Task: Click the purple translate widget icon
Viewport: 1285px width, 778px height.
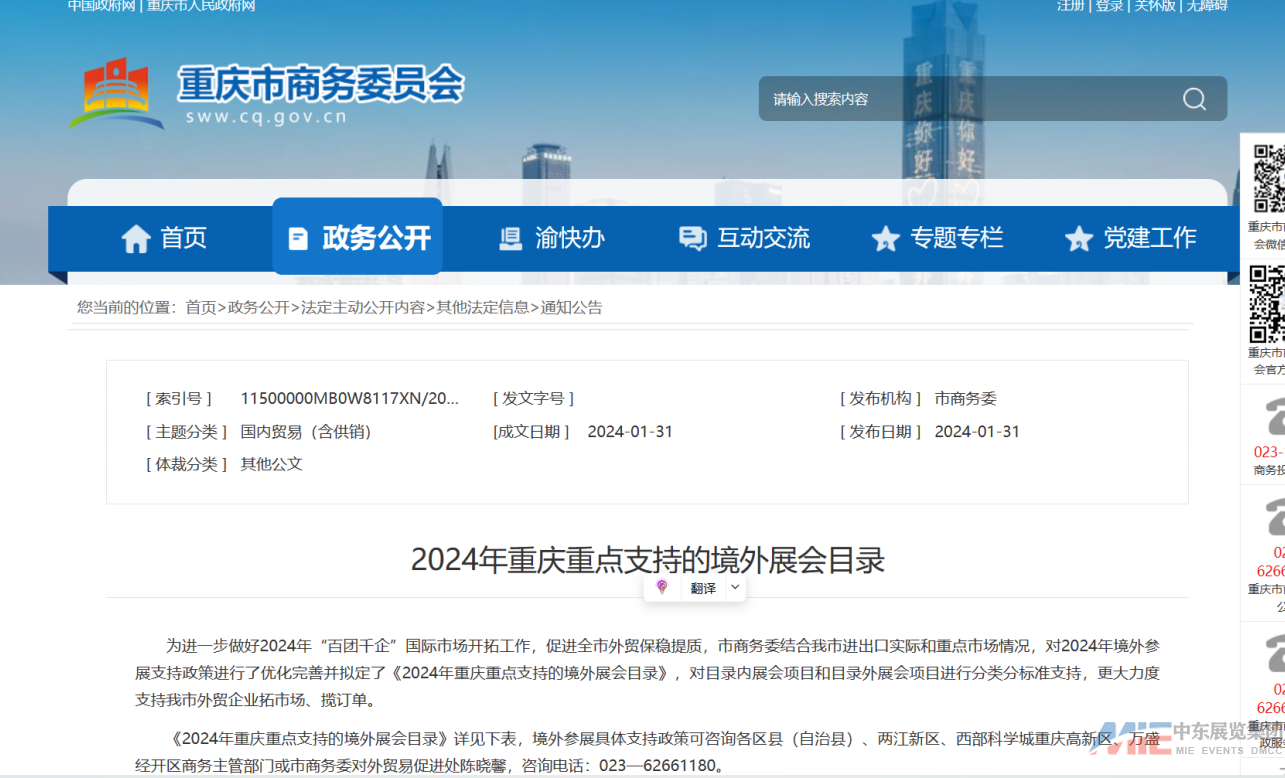Action: 662,587
